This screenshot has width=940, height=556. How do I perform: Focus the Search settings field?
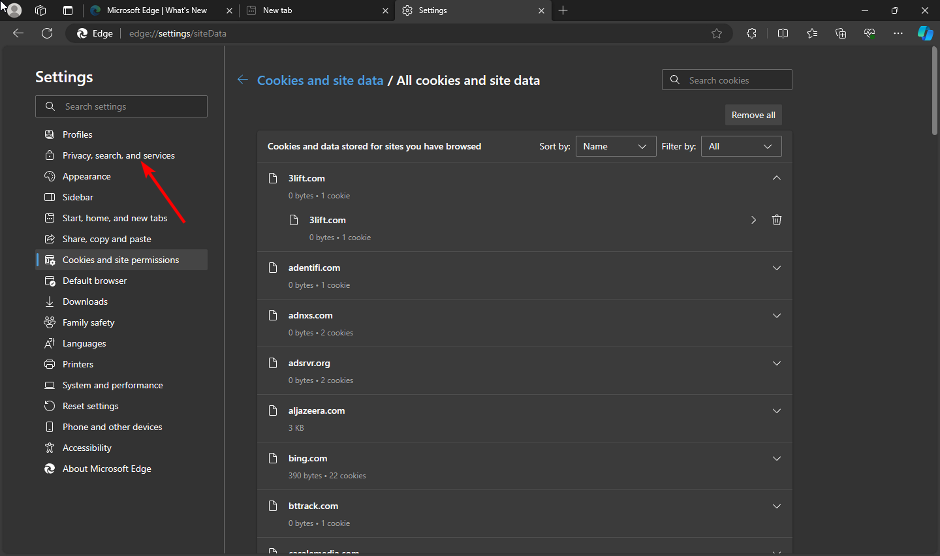pos(121,106)
